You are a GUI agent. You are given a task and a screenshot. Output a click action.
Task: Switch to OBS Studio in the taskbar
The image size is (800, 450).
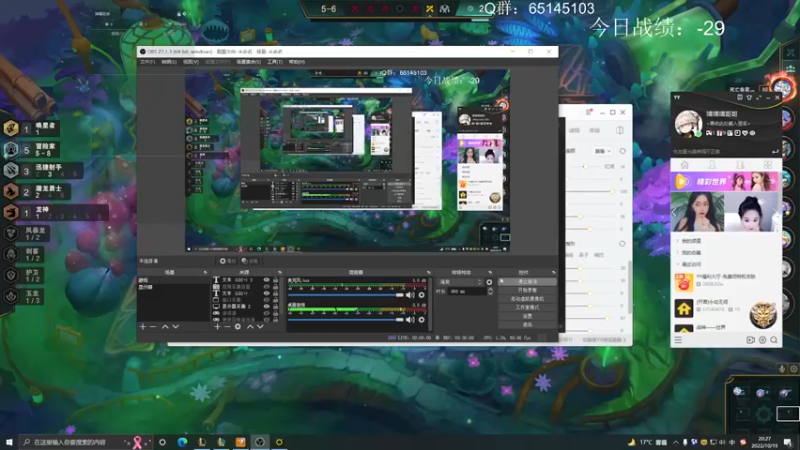(x=260, y=442)
